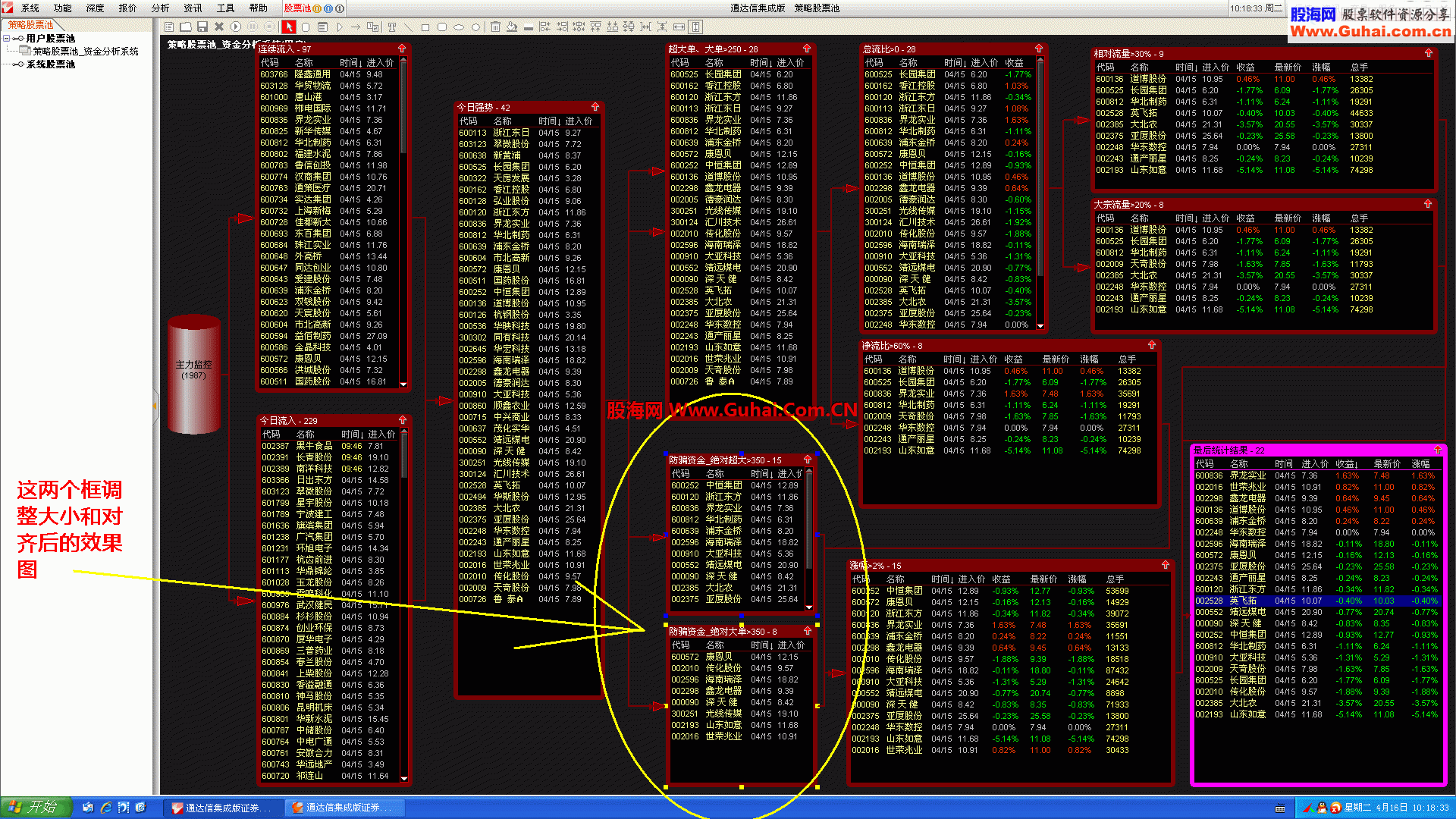Collapse the 连续流入 panel with its arrow
The width and height of the screenshot is (1456, 819).
402,49
